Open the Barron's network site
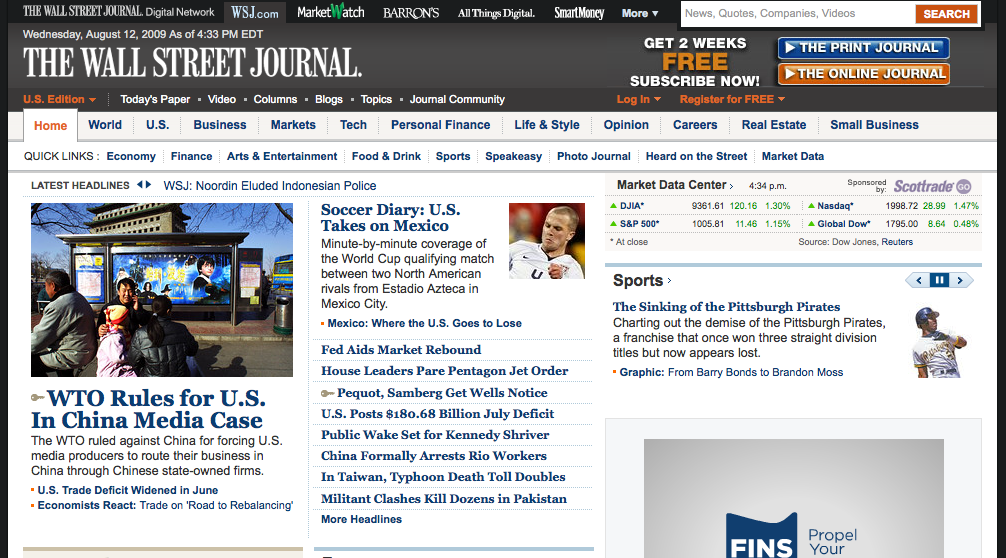The width and height of the screenshot is (1006, 558). [411, 13]
